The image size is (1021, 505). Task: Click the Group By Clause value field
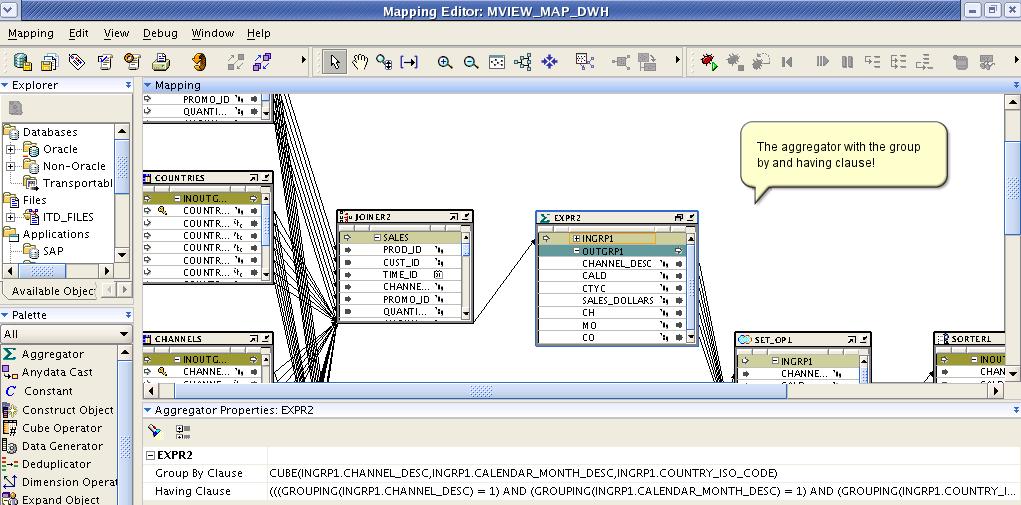point(643,473)
